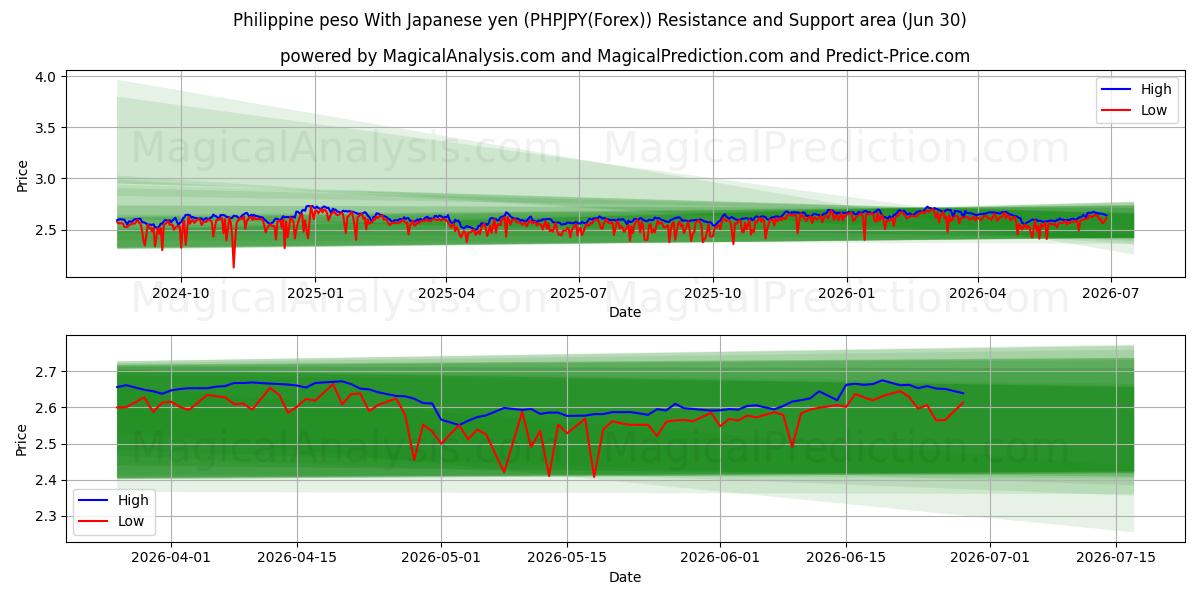Screen dimensions: 1200x600
Task: Click the 2024-10 tick label on top chart
Action: [181, 294]
